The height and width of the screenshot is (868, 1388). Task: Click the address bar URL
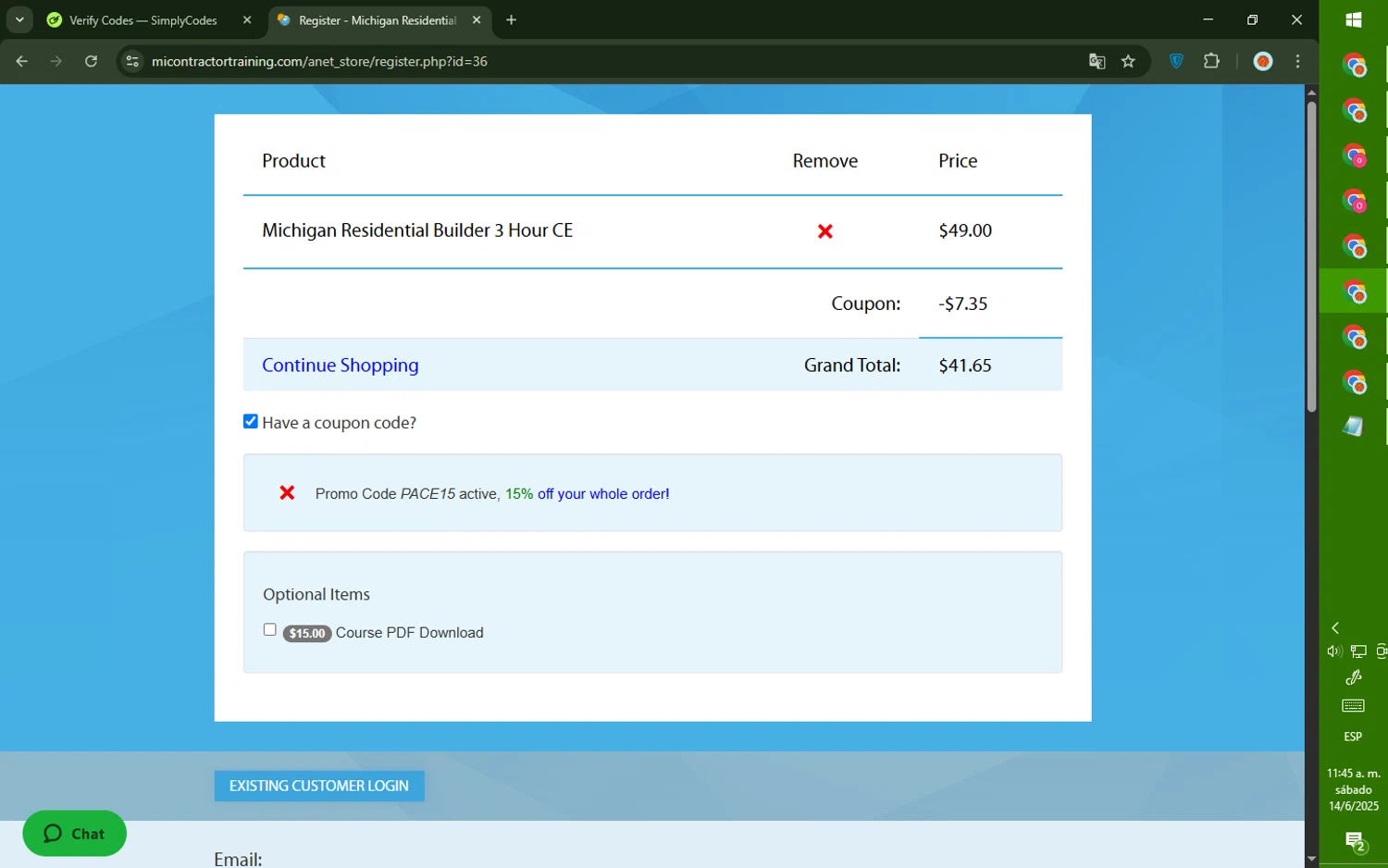point(319,61)
